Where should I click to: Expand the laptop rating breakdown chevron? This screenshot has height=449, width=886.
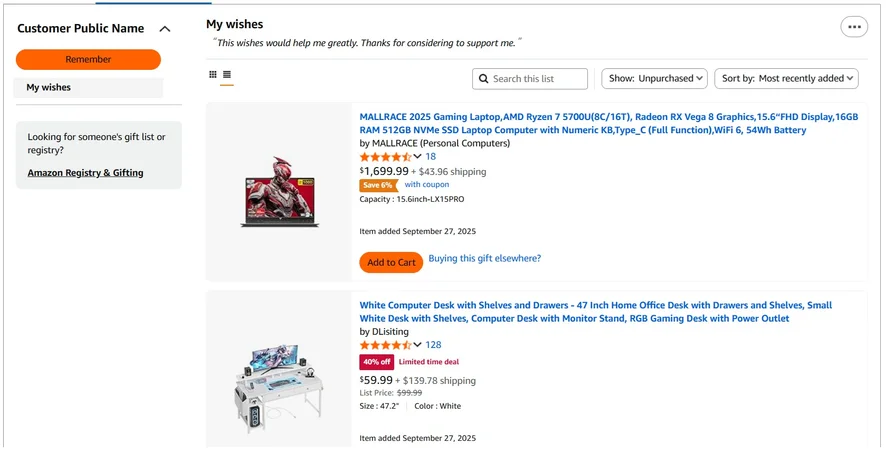pyautogui.click(x=417, y=157)
